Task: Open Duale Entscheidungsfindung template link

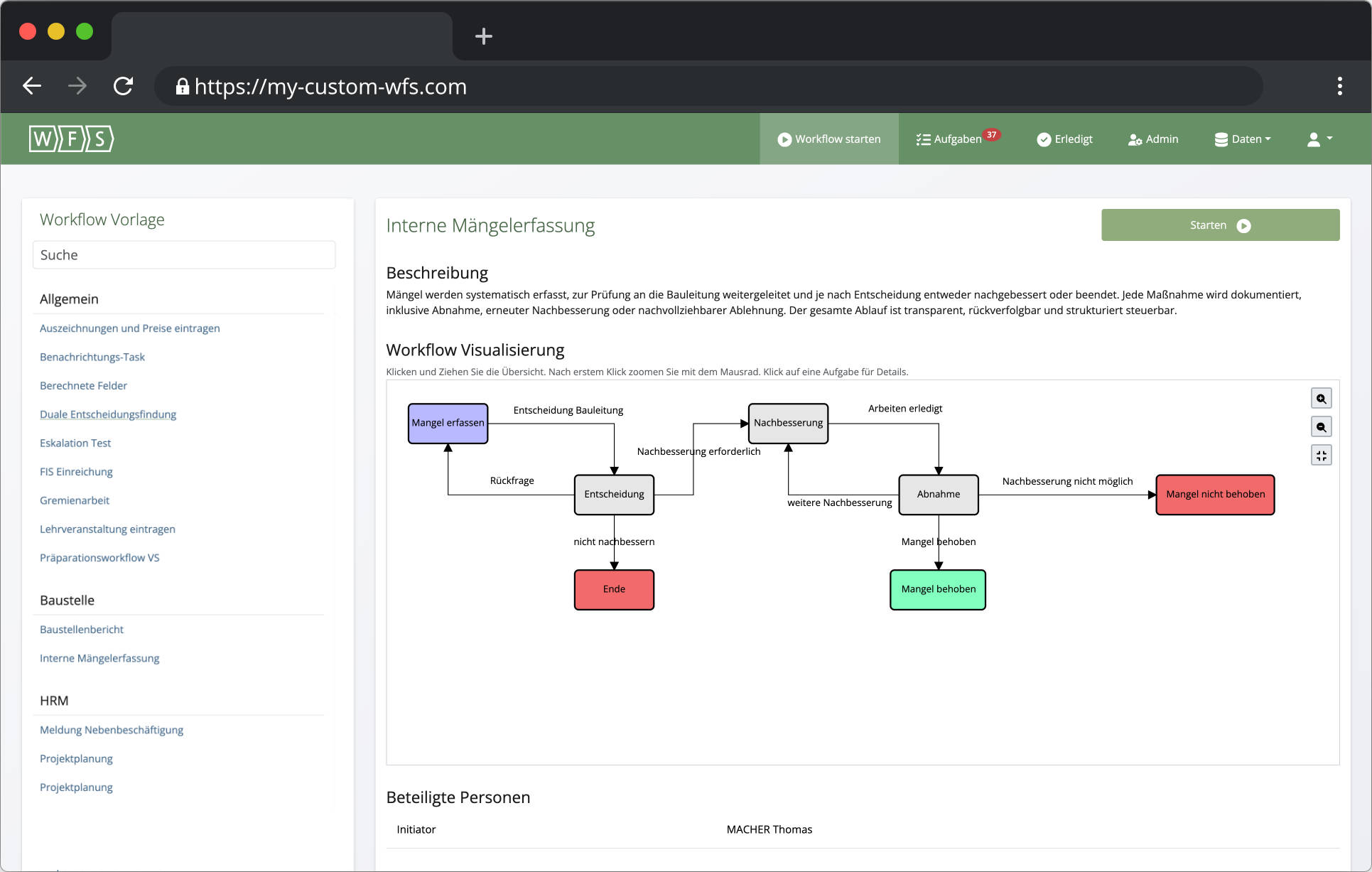Action: click(x=108, y=414)
